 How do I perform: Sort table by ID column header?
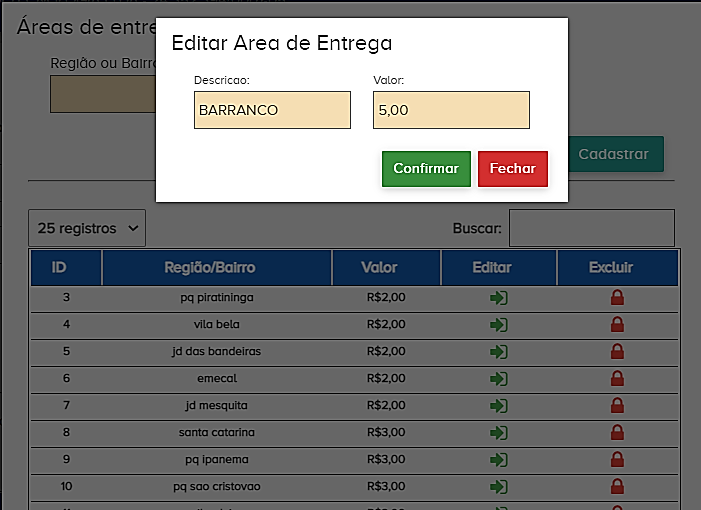[x=59, y=268]
